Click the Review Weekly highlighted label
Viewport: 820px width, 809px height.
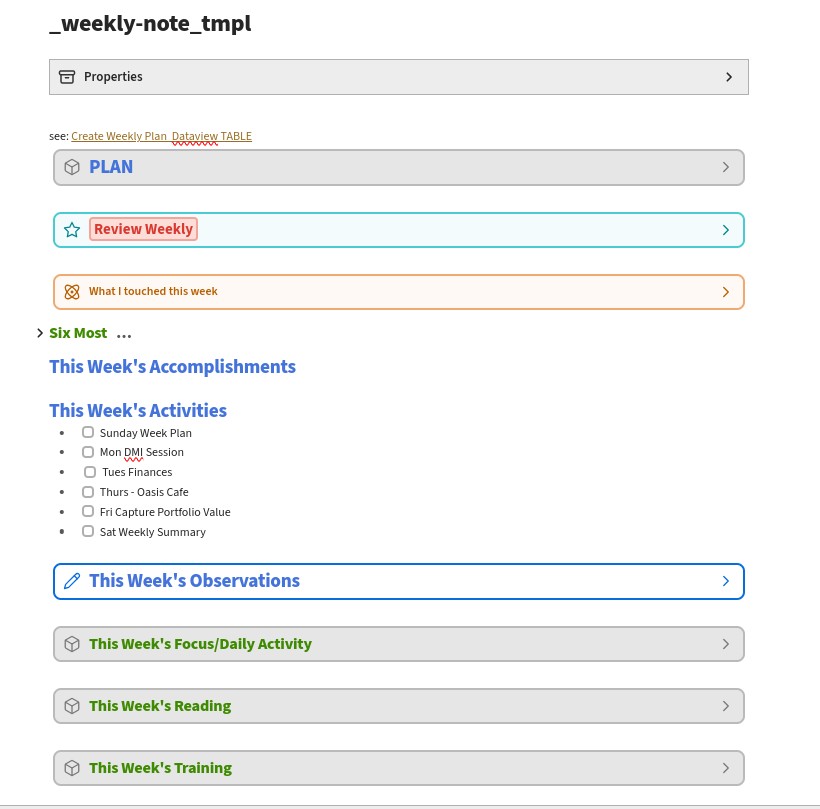pyautogui.click(x=143, y=229)
